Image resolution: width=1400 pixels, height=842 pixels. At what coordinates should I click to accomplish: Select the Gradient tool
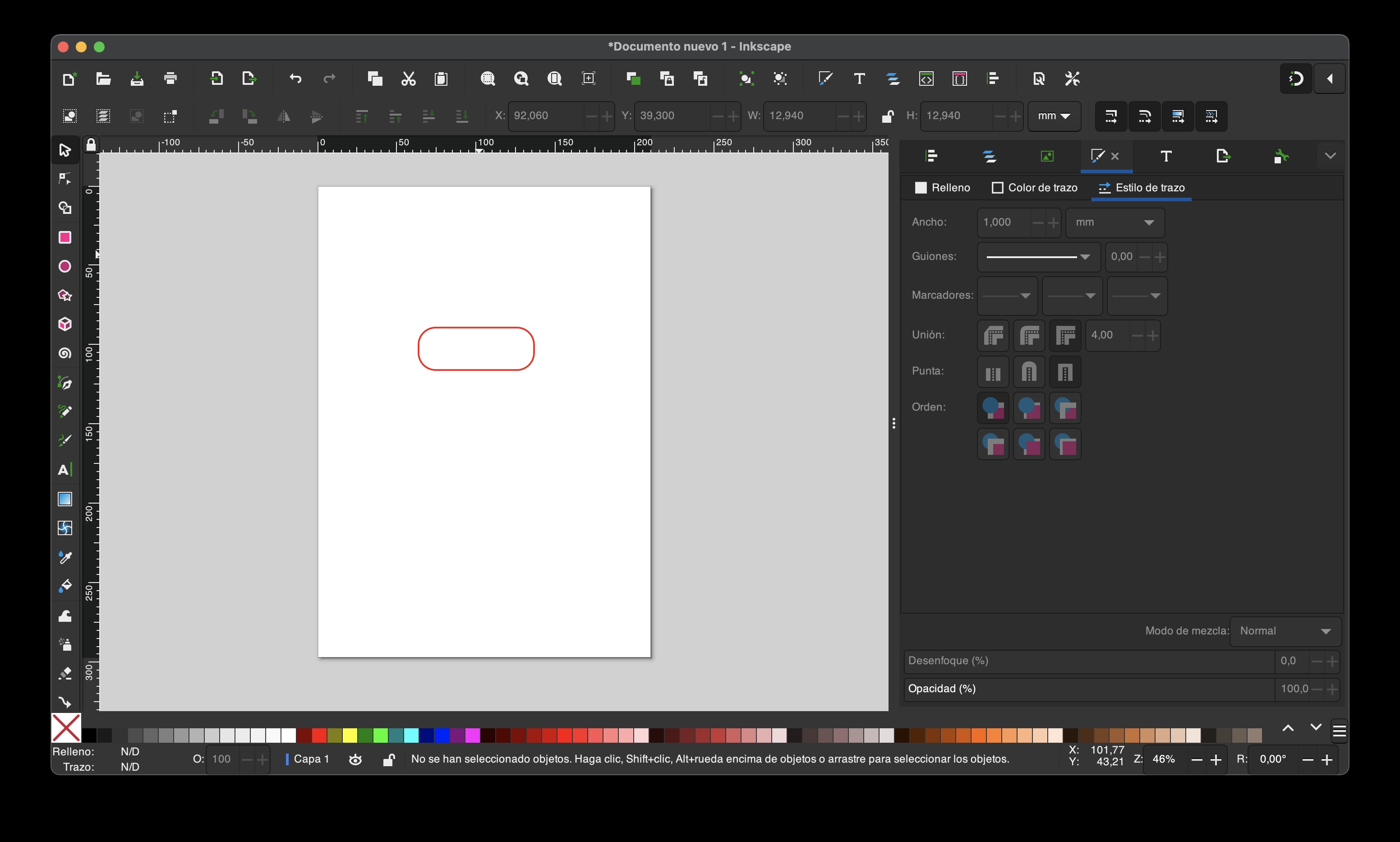click(x=64, y=499)
